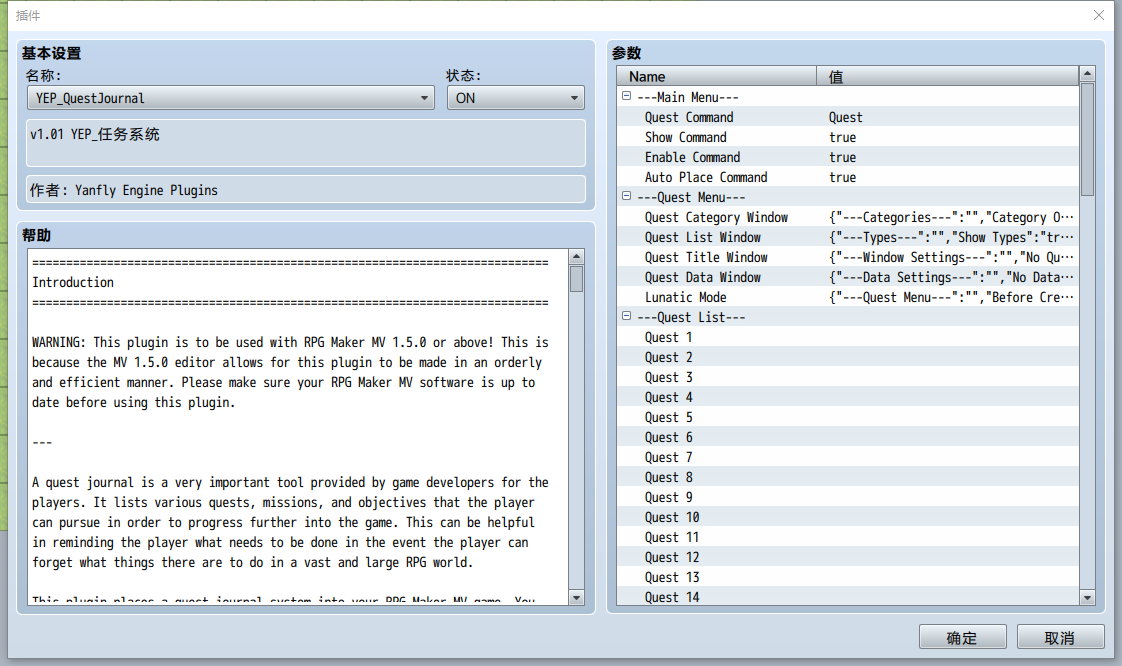Select the Quest List Window parameter
Viewport: 1122px width, 666px height.
coord(848,237)
